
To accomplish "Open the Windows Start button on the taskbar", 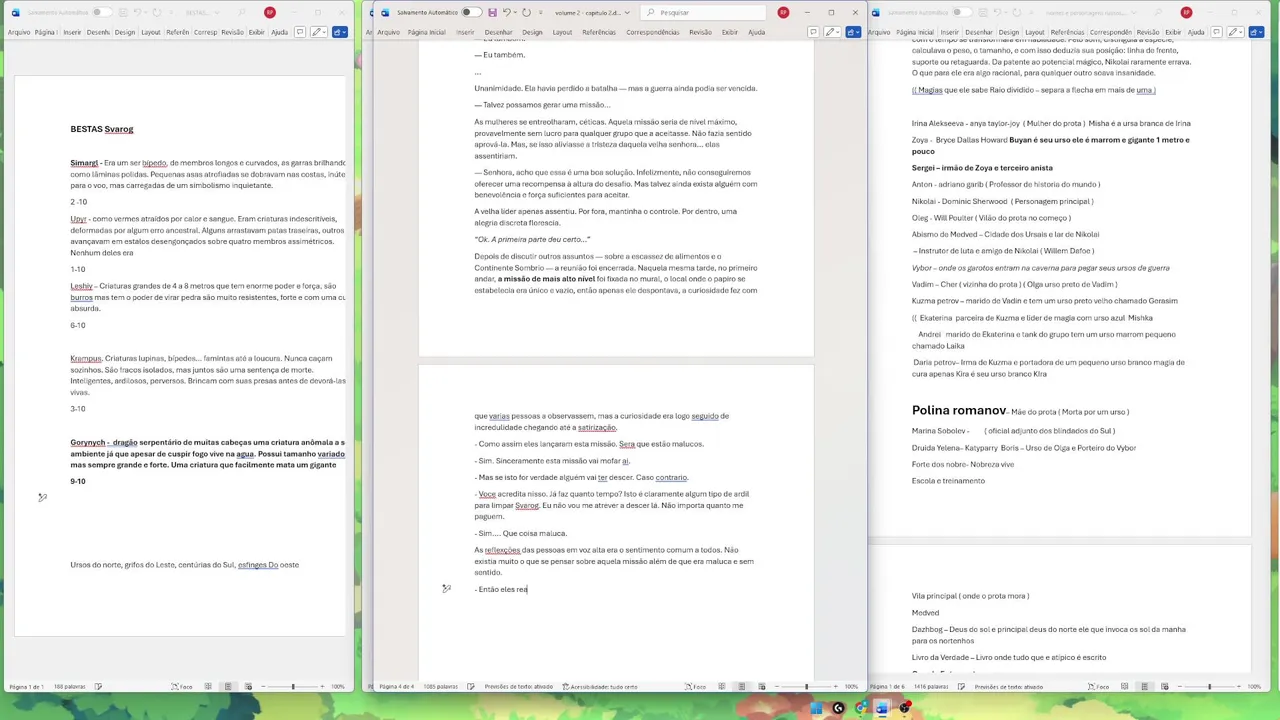I will click(816, 708).
